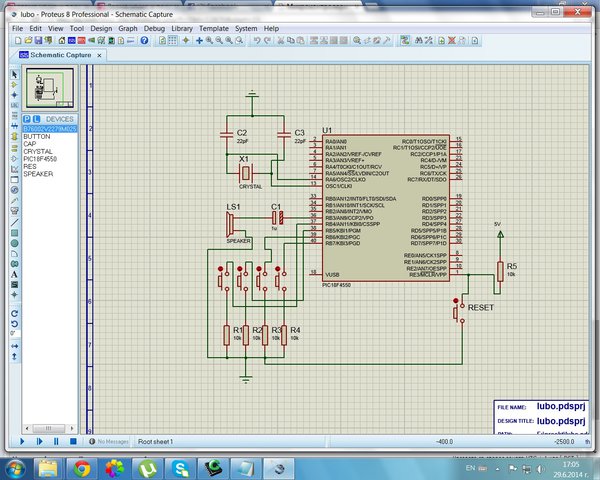Viewport: 600px width, 480px height.
Task: Click the Pause simulation button
Action: click(56, 441)
